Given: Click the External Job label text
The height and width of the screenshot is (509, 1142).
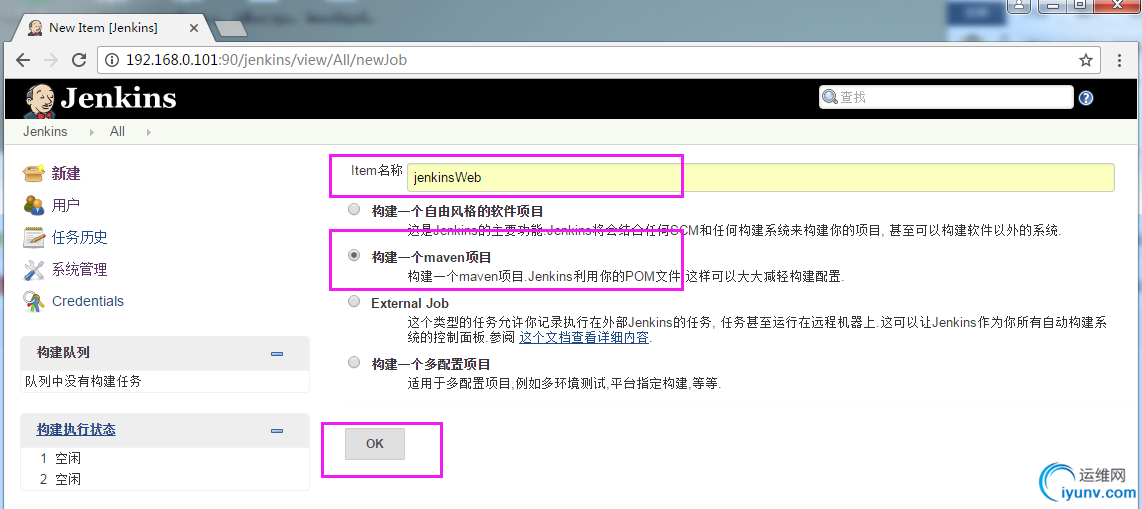Looking at the screenshot, I should click(409, 303).
